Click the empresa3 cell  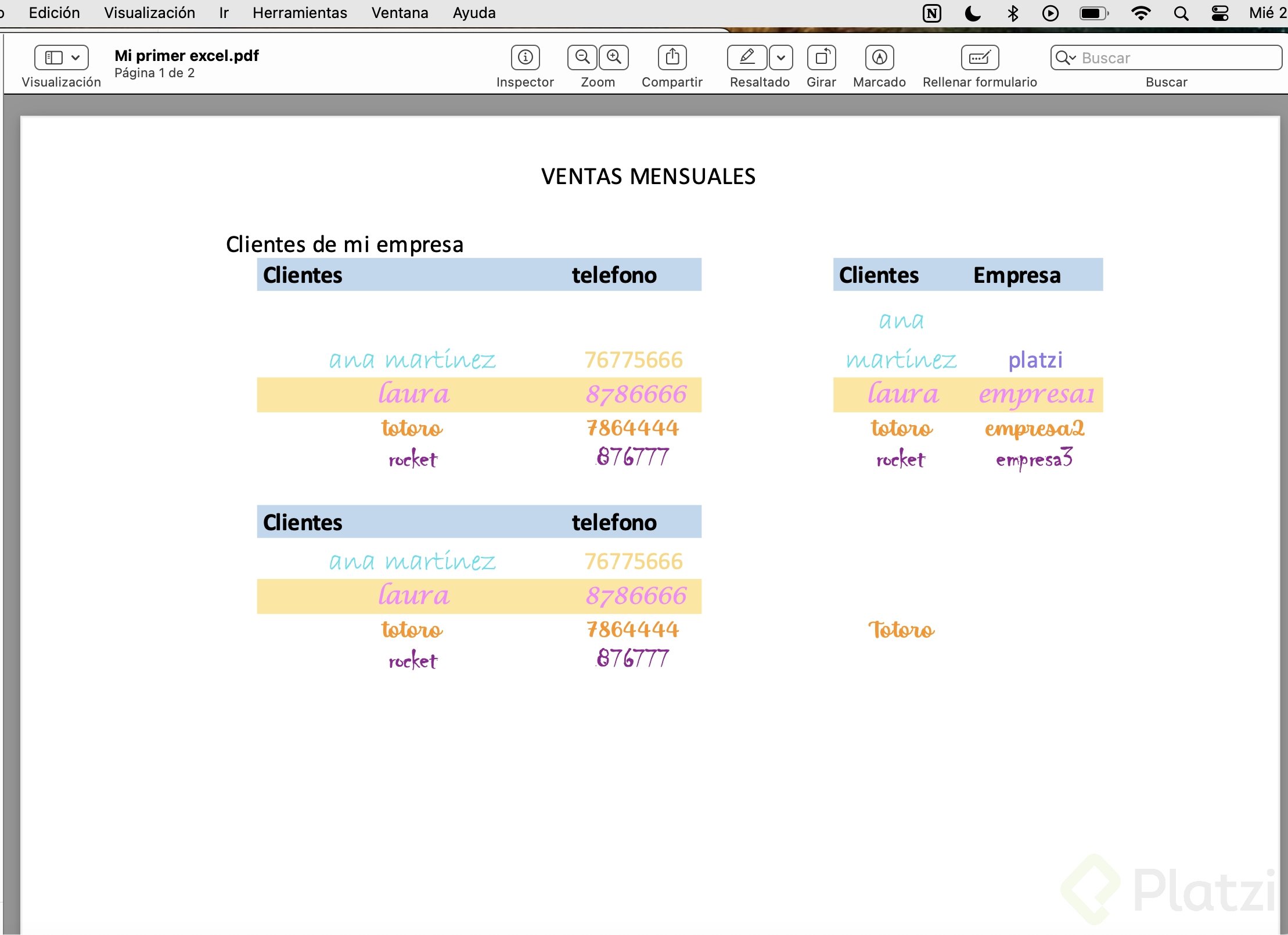point(1034,459)
